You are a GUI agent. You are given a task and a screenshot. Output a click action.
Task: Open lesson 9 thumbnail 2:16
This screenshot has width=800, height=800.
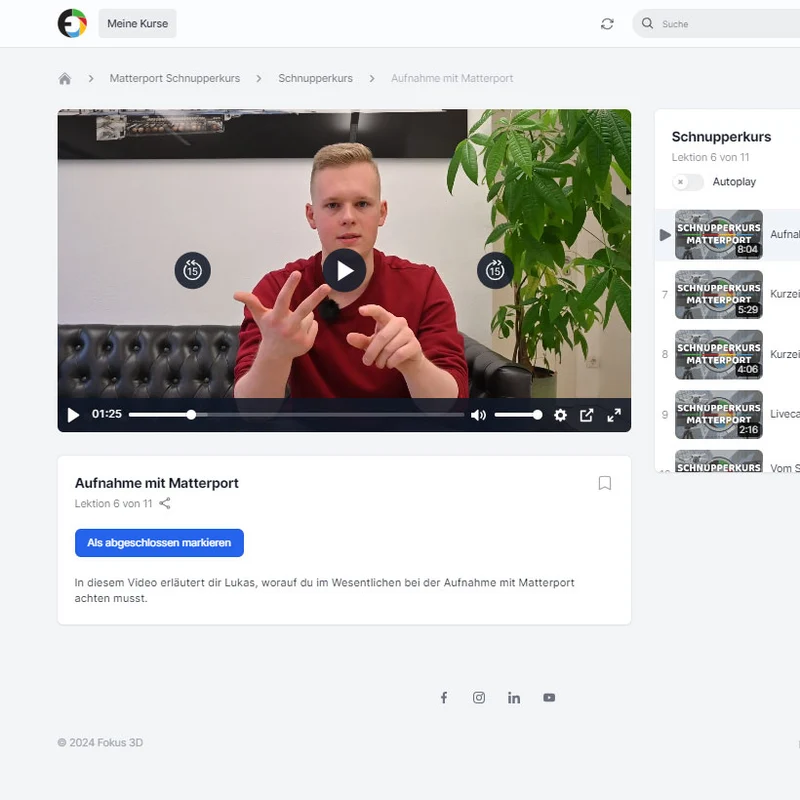(x=719, y=414)
